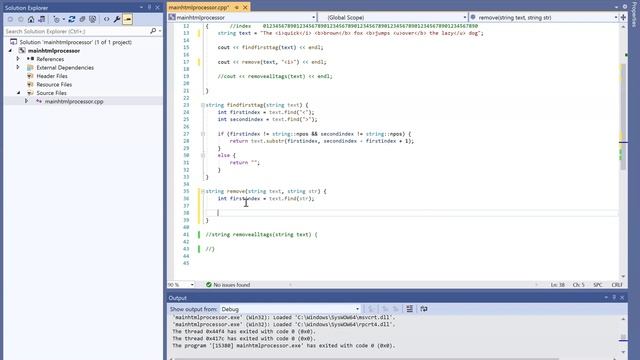Click the Clear All icon in Output toolbar
The image size is (640, 360).
[x=409, y=309]
